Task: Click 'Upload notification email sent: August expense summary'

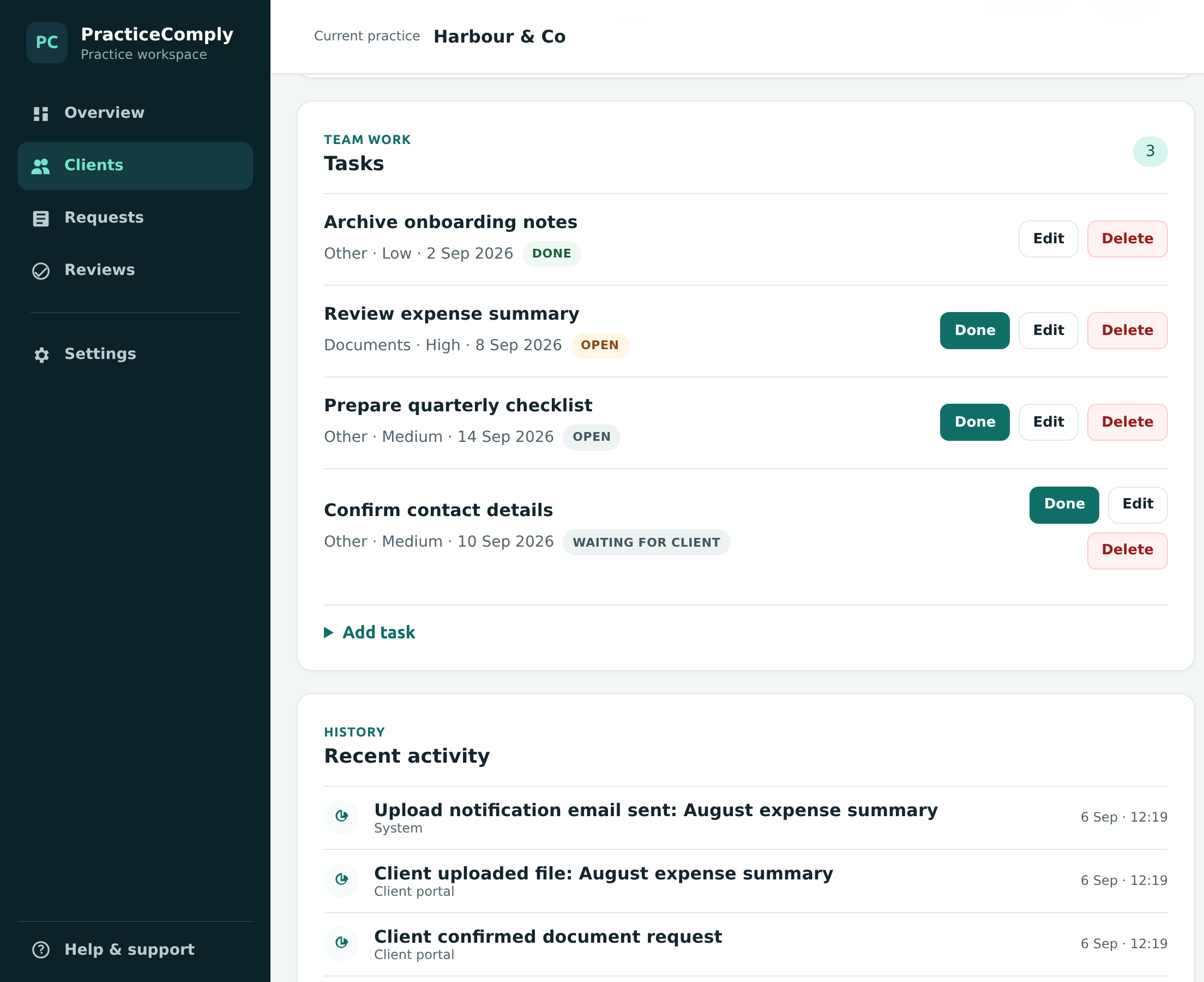Action: coord(655,810)
